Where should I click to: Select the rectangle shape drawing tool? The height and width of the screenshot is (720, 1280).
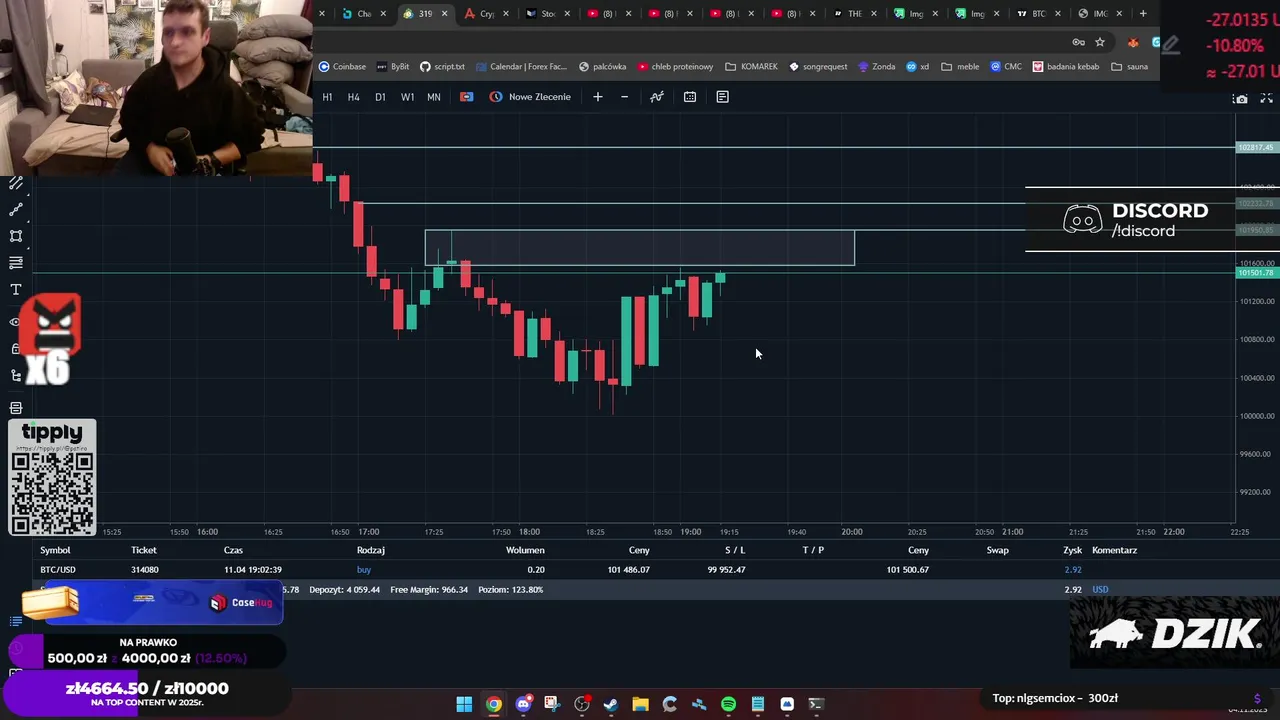pos(16,237)
